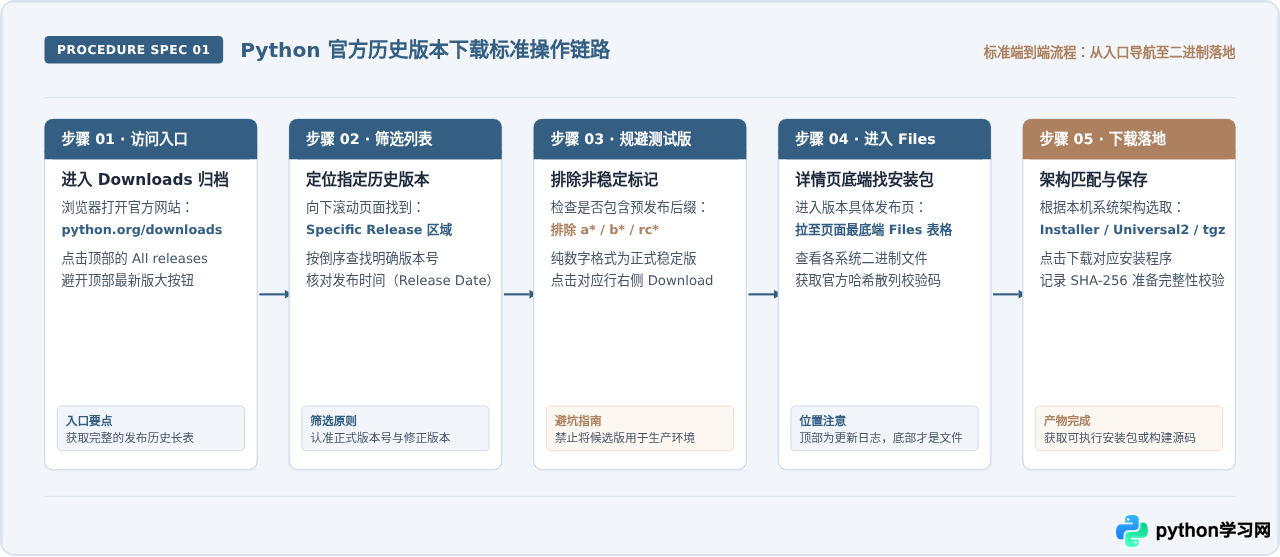
Task: Click 避开顶部最新版大按钮 line
Action: coord(128,280)
